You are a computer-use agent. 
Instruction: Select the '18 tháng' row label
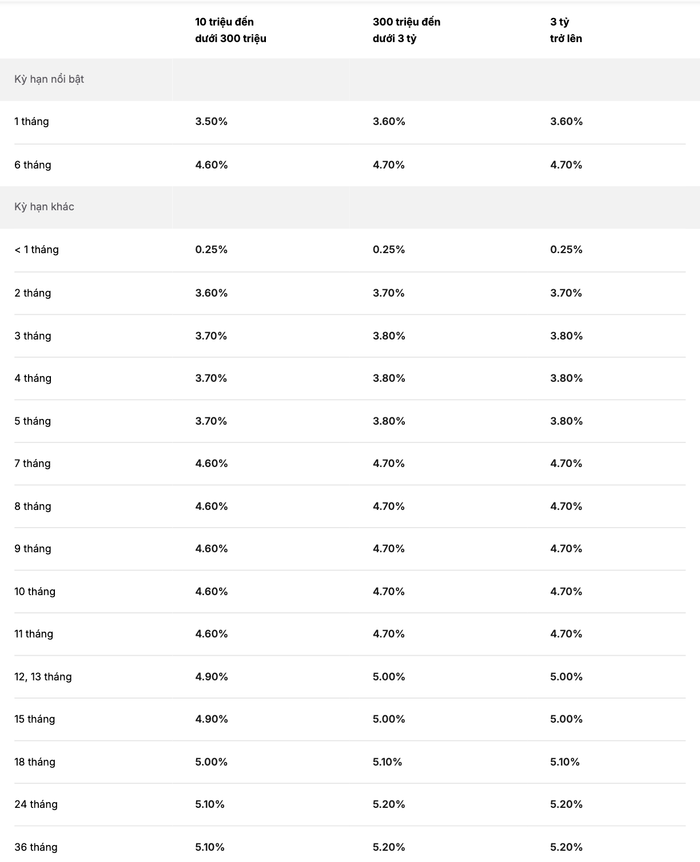coord(35,762)
